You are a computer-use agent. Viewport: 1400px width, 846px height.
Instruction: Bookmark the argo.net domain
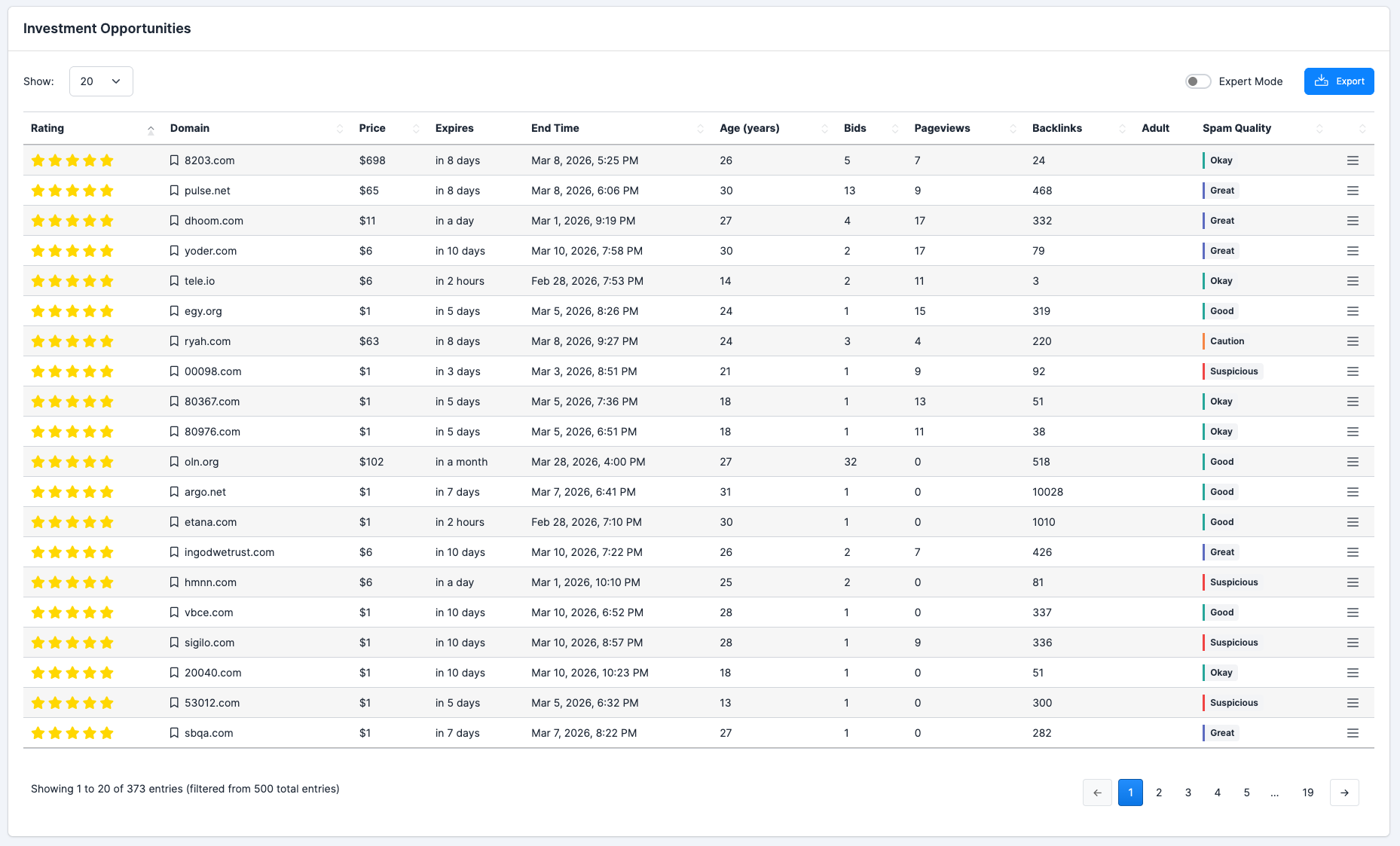tap(174, 492)
